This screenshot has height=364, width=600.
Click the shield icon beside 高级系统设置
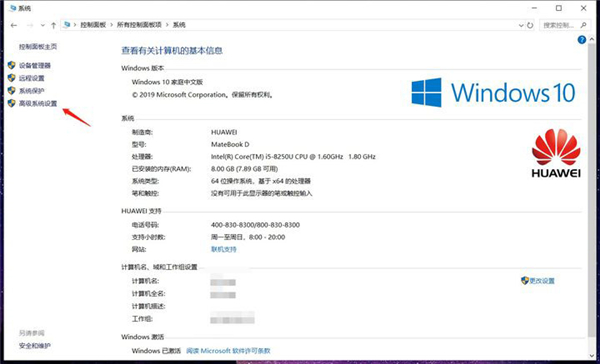(11, 103)
